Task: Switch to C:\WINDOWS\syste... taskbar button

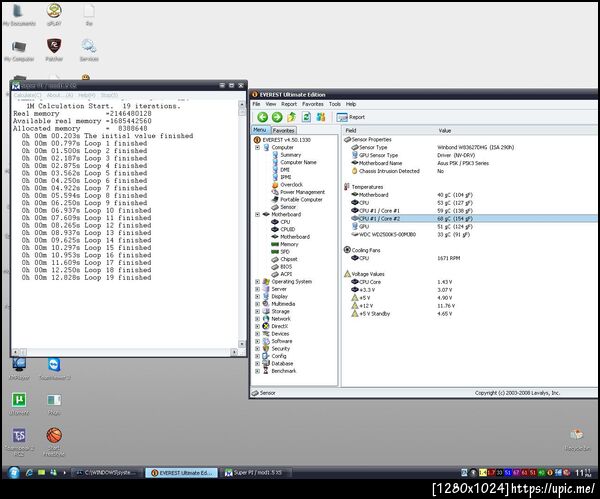Action: pyautogui.click(x=107, y=473)
